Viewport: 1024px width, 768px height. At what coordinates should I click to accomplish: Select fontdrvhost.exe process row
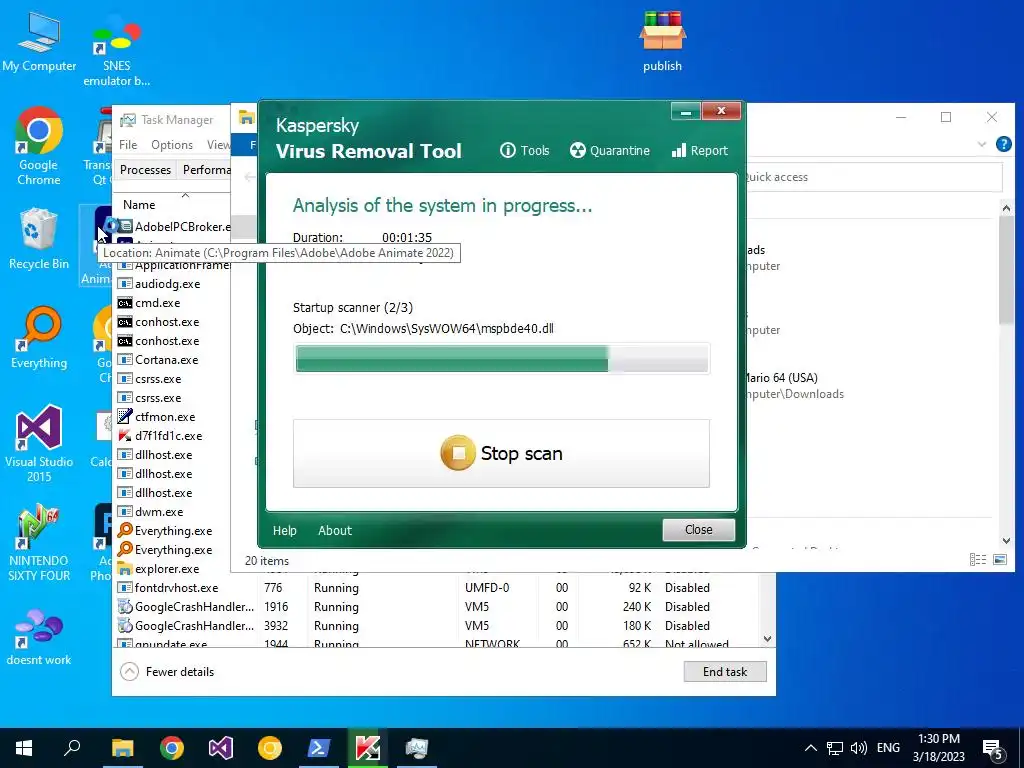pyautogui.click(x=438, y=587)
